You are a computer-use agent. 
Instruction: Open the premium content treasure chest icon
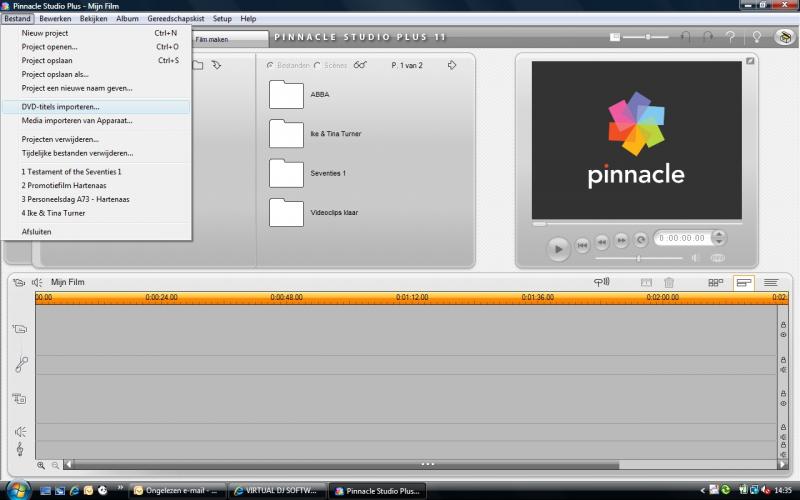coord(785,37)
